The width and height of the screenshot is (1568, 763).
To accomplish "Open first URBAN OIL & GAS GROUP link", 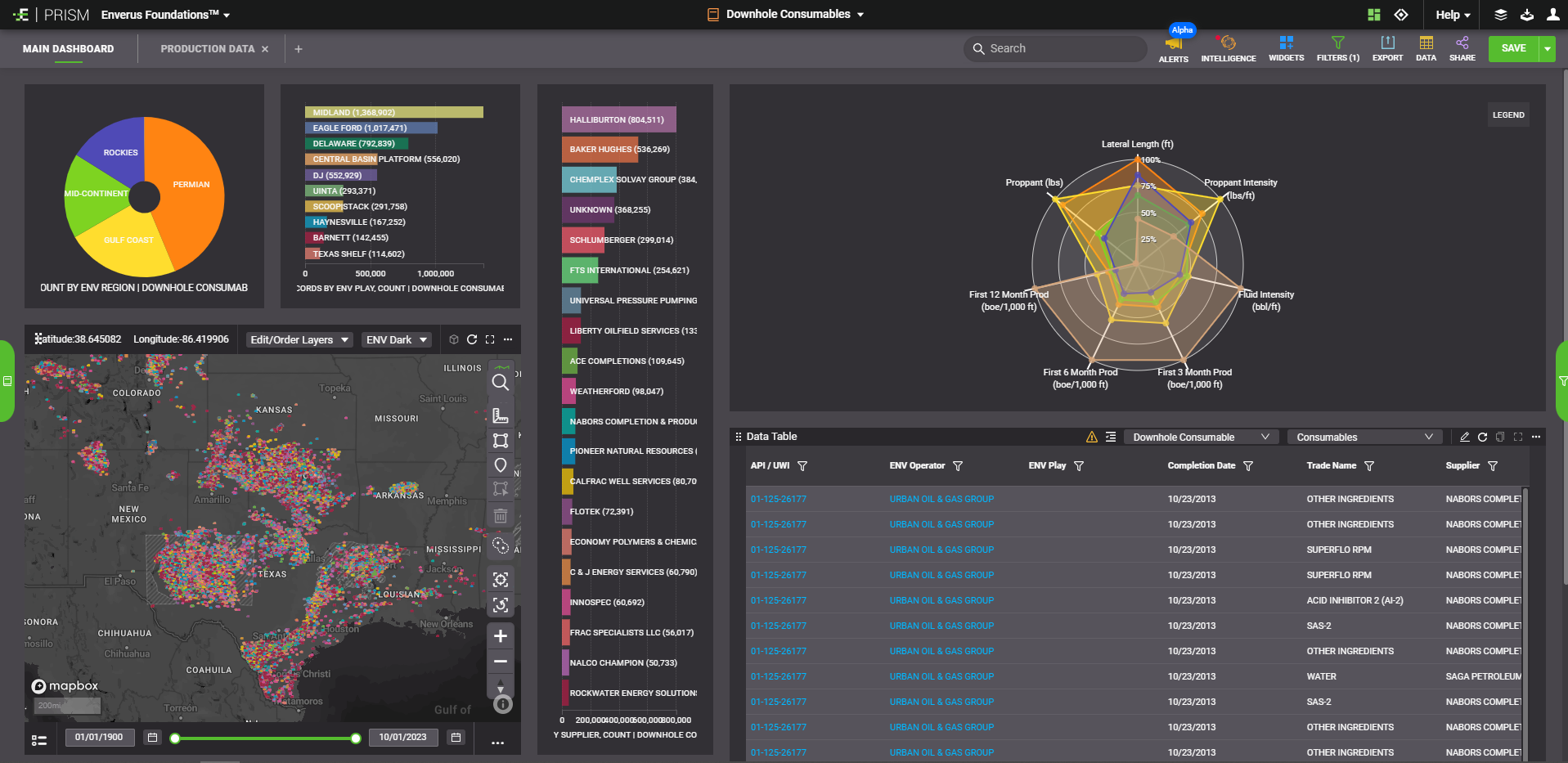I will coord(941,499).
